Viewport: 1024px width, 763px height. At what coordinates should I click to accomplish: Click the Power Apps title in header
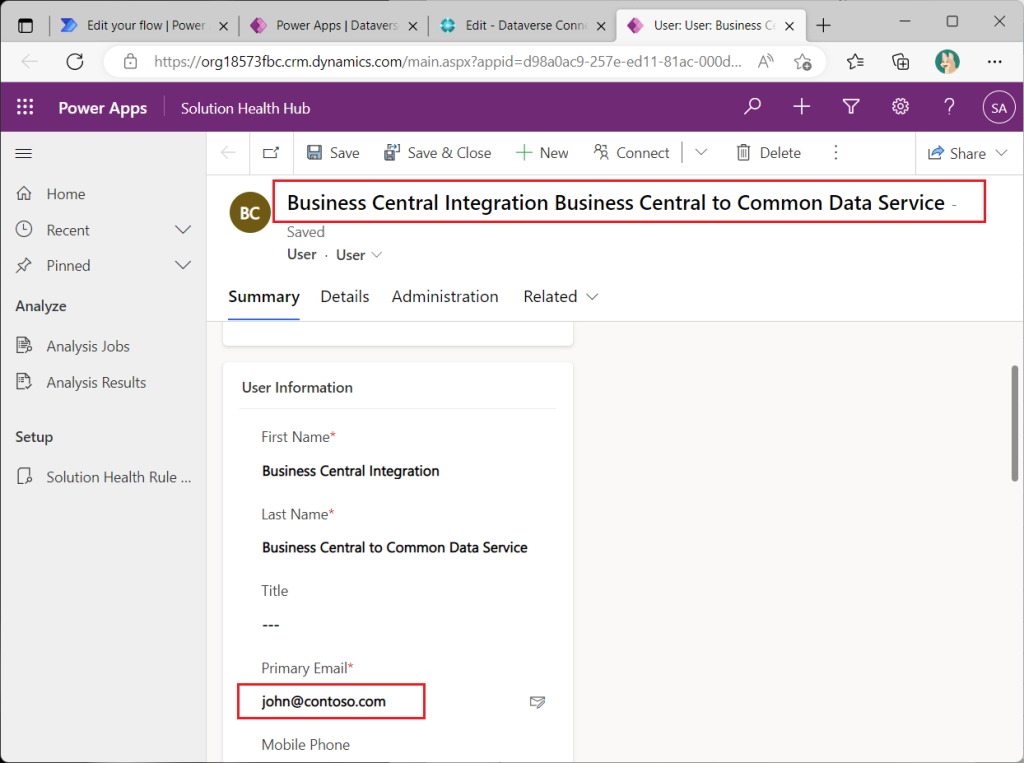click(x=103, y=108)
